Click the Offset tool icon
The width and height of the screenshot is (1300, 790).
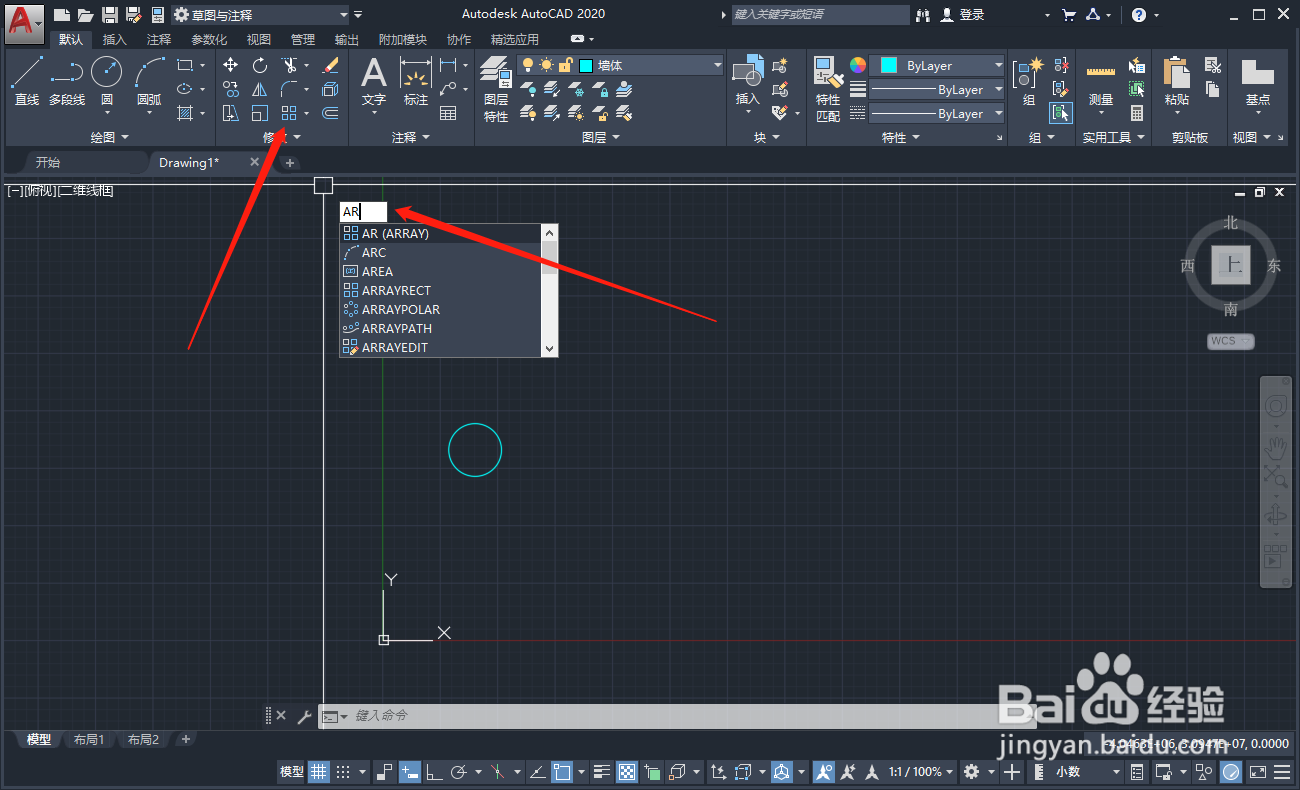331,113
